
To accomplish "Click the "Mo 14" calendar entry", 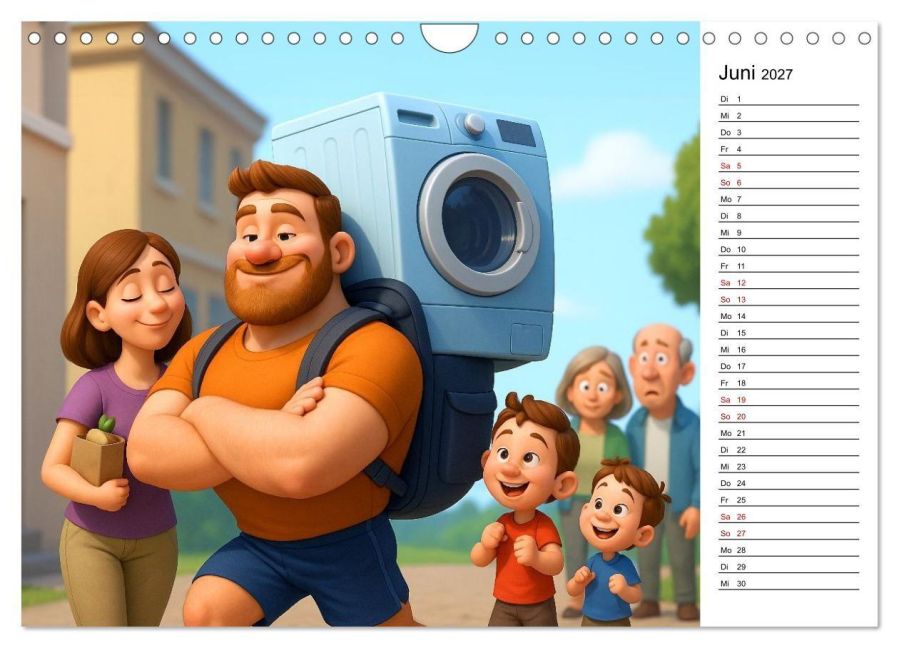I will point(789,316).
